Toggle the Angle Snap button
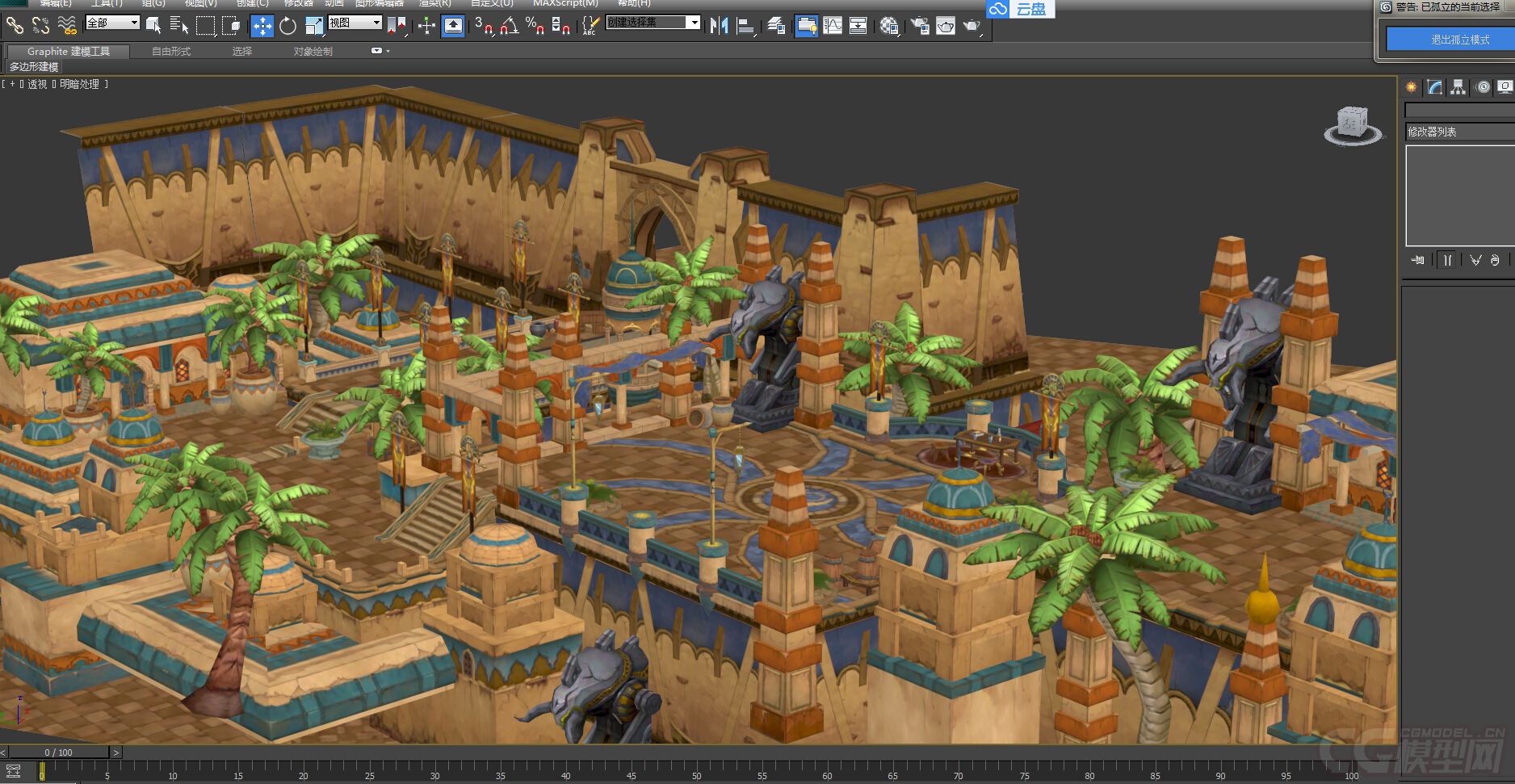 point(509,26)
